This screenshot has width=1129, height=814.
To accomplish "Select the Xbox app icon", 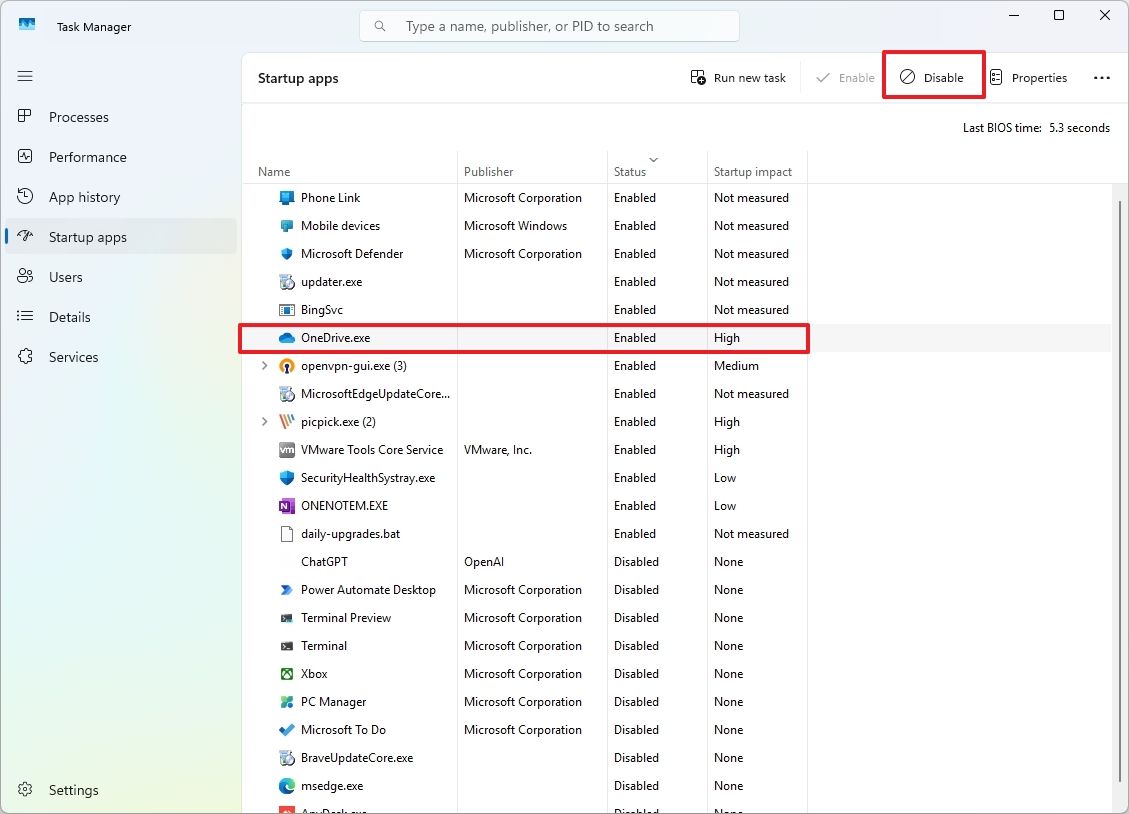I will (x=285, y=673).
